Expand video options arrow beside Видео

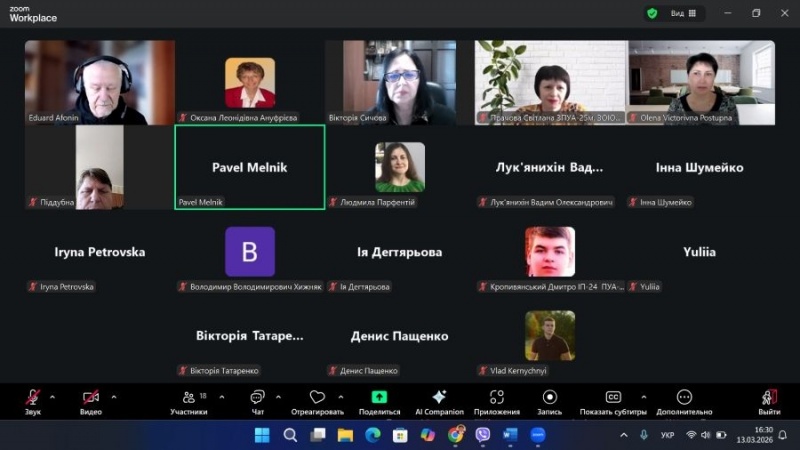coord(113,396)
